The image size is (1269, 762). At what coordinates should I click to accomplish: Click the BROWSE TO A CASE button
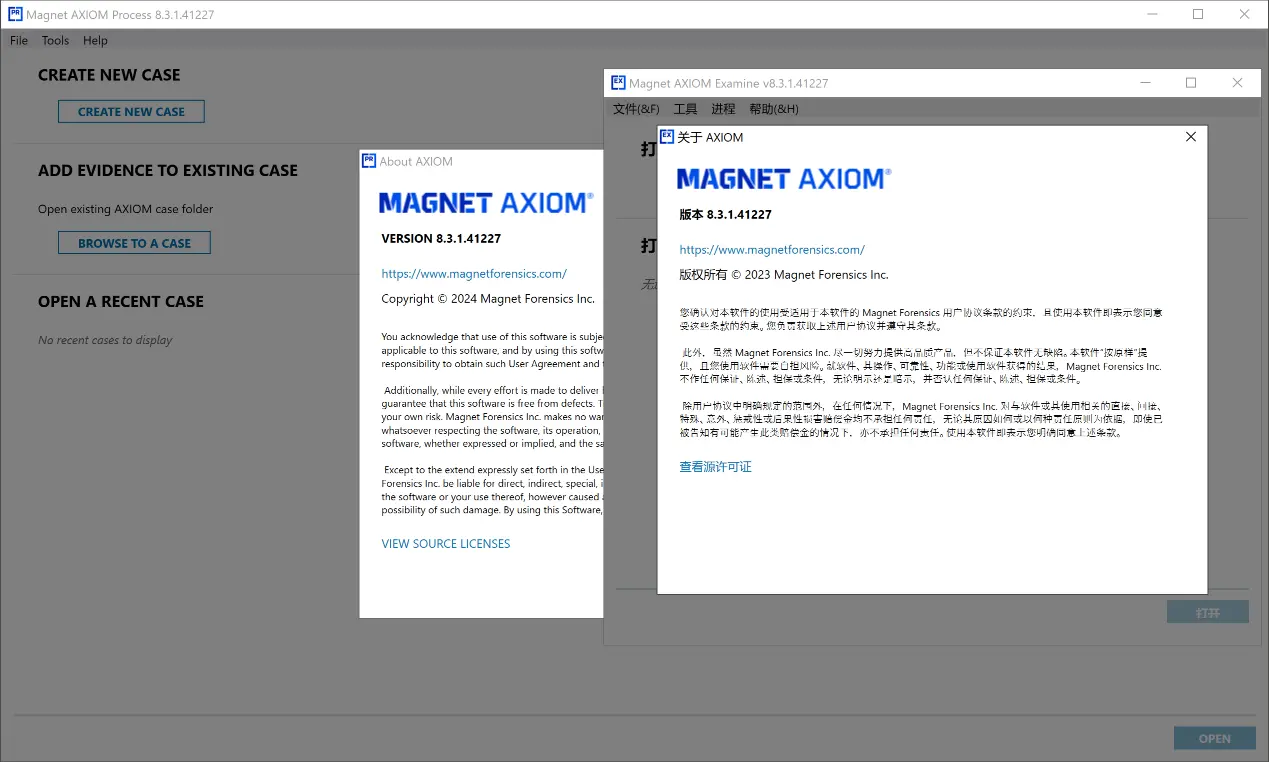pos(134,243)
